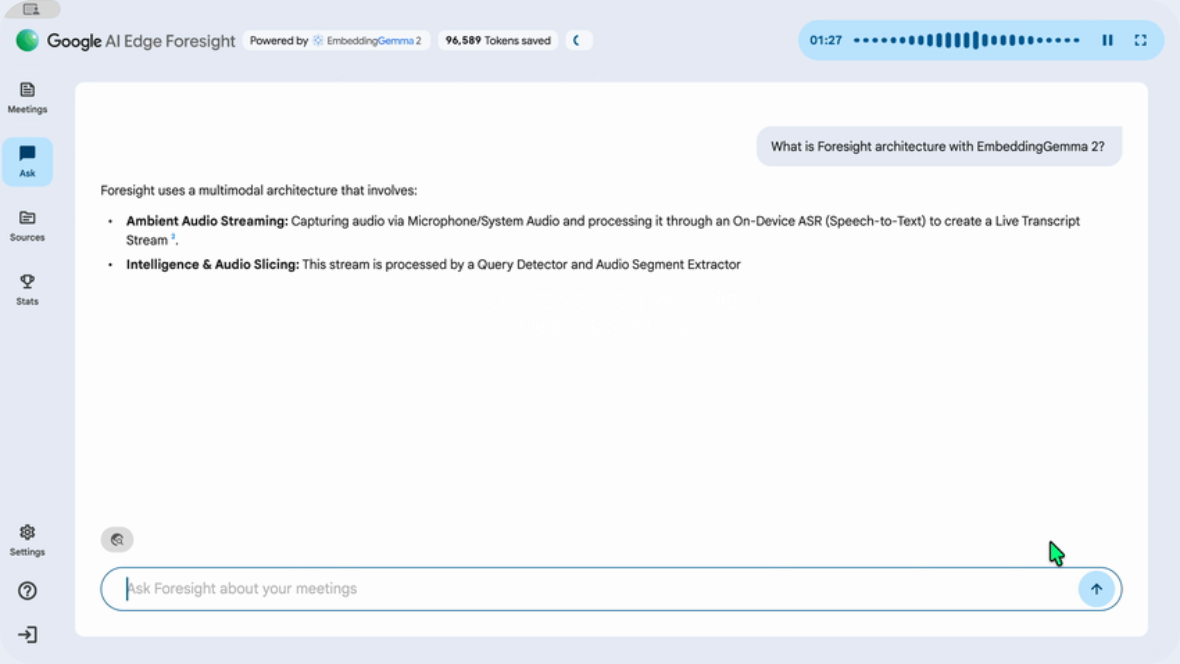This screenshot has height=664, width=1180.
Task: Click the Ambient Audio Streaming heading
Action: pyautogui.click(x=207, y=221)
